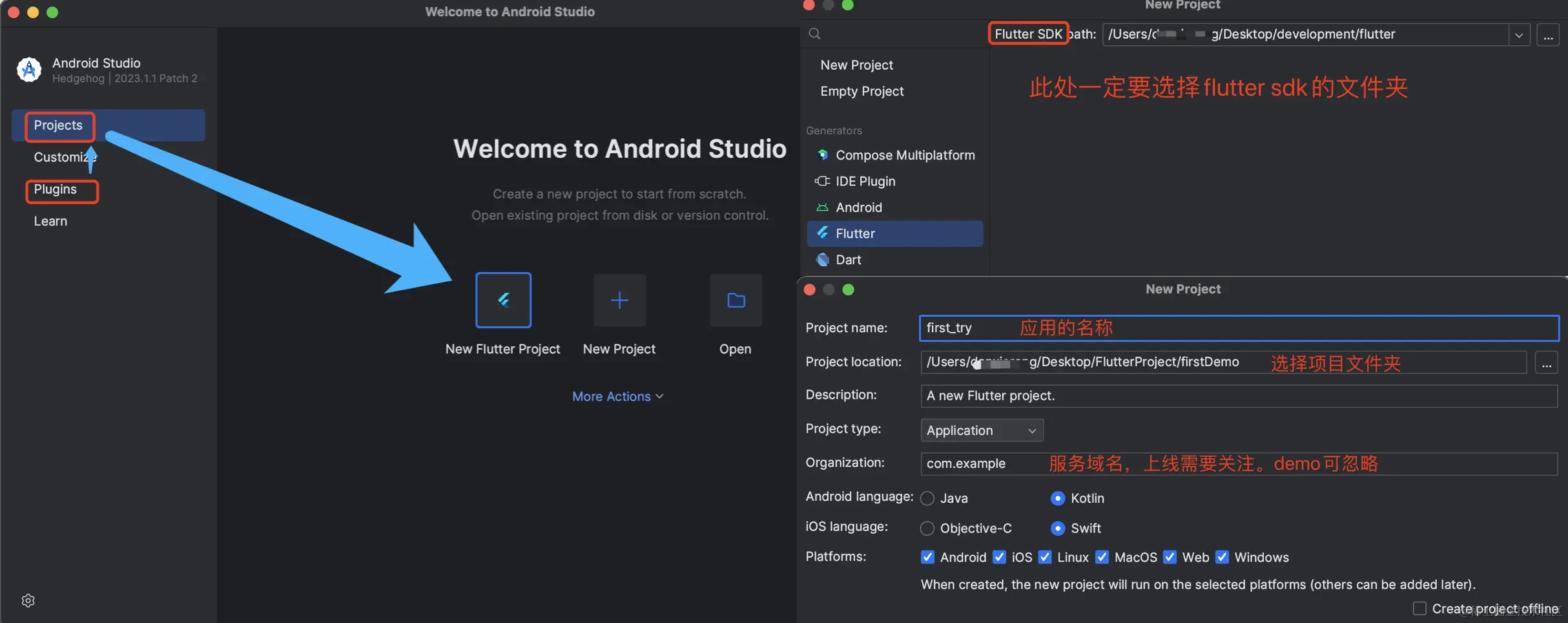The height and width of the screenshot is (623, 1568).
Task: Toggle Windows platform checkbox
Action: [1222, 557]
